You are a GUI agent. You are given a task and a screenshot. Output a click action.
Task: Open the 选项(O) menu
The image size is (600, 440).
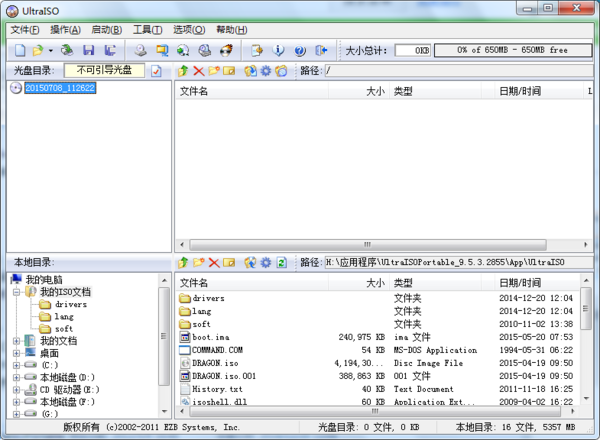click(x=189, y=30)
